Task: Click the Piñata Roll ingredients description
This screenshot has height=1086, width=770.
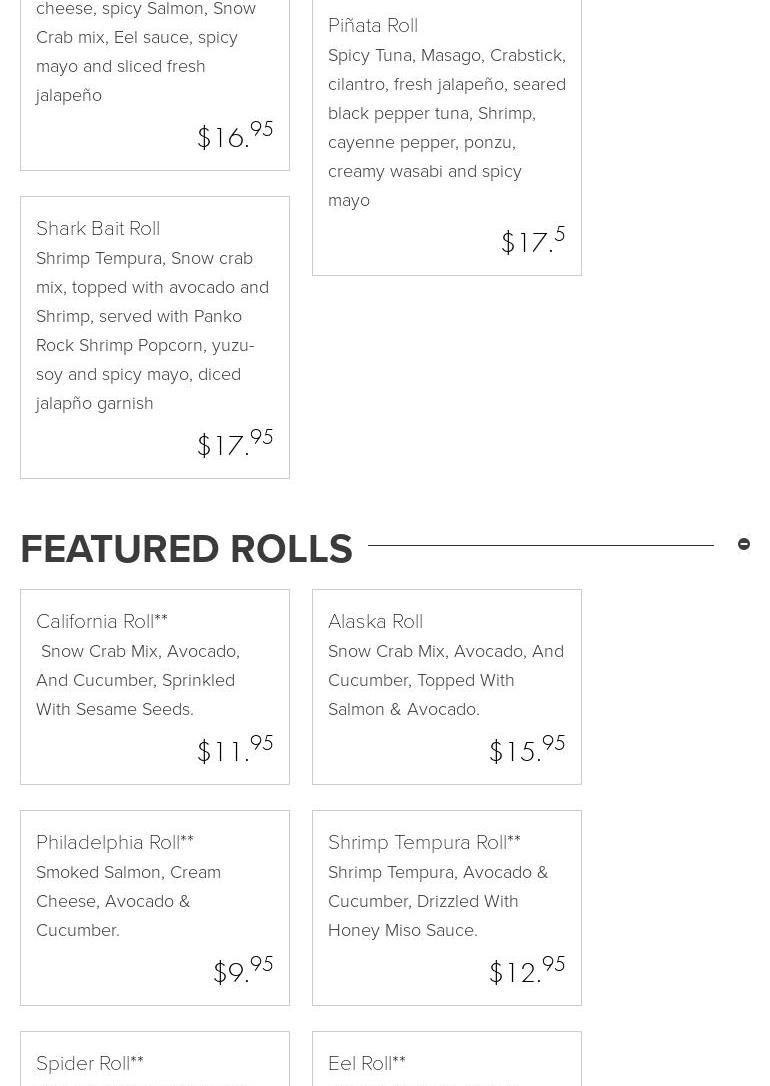Action: 446,128
